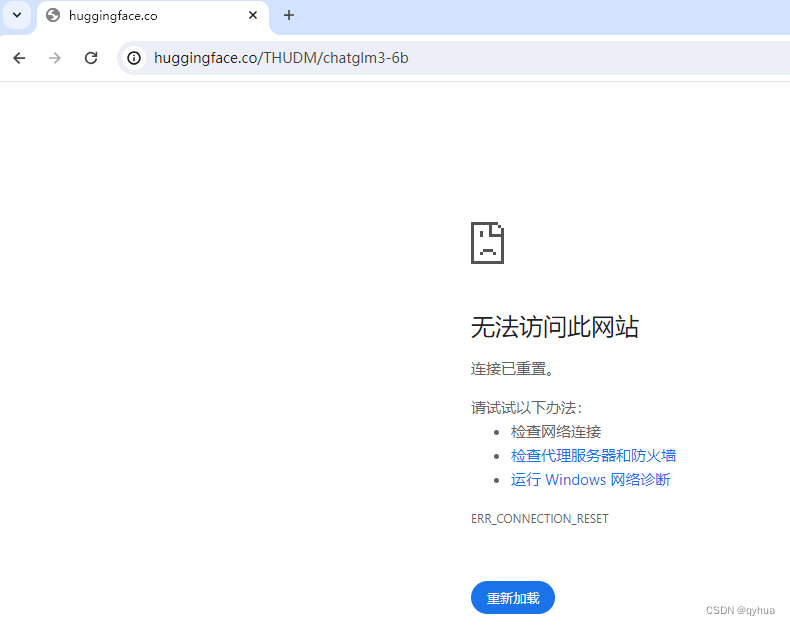This screenshot has width=790, height=625.
Task: Focus the address bar with huggingface.co URL
Action: (x=453, y=58)
